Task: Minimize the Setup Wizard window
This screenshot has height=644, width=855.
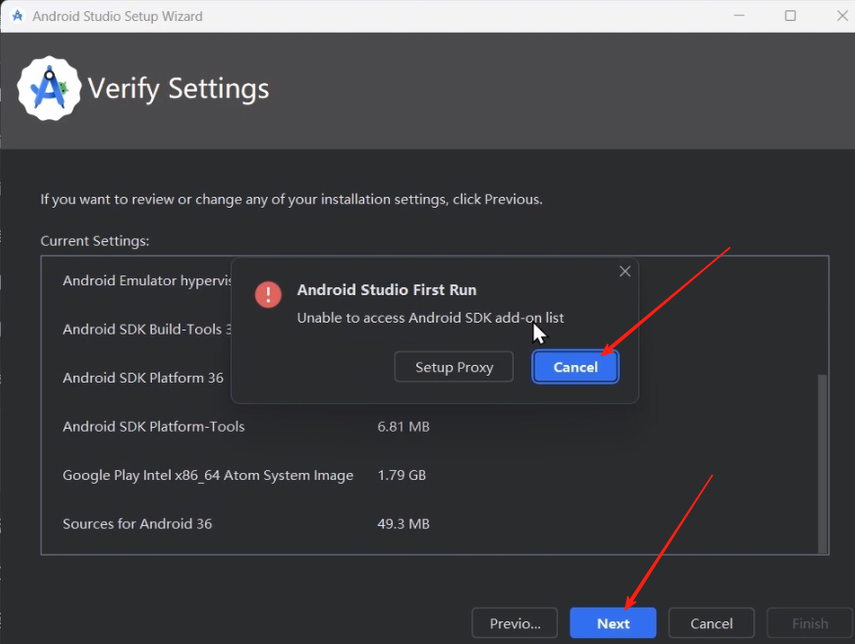Action: 739,16
